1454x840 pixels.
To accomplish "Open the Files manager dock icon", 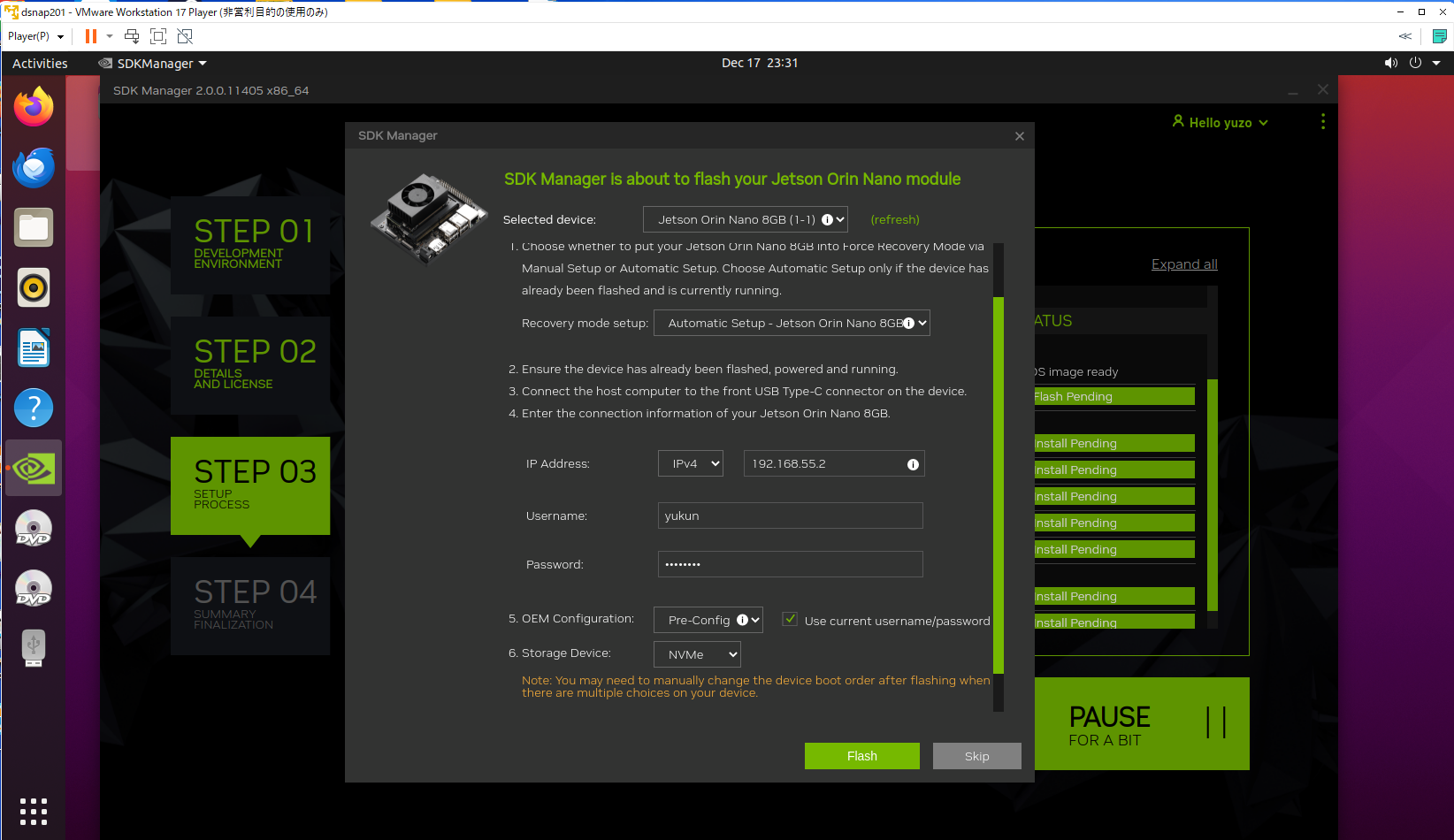I will coord(34,227).
